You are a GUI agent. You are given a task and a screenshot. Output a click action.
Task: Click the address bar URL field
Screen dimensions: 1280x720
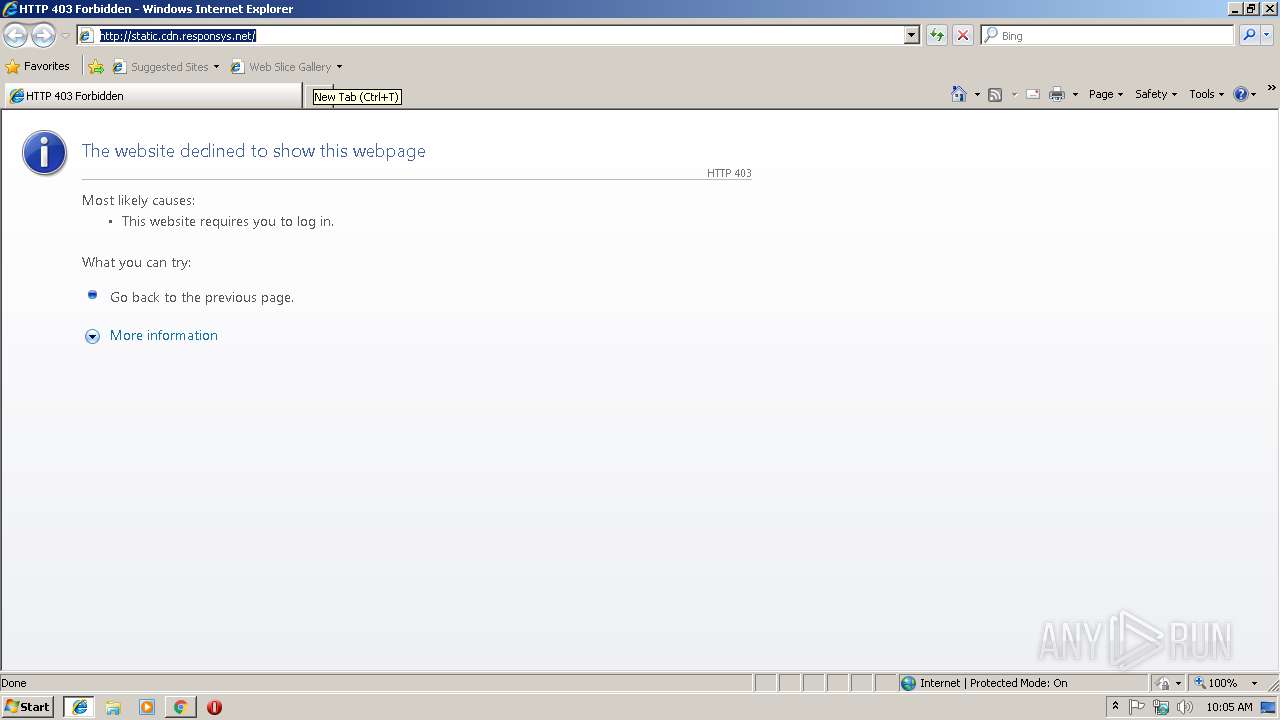[490, 35]
